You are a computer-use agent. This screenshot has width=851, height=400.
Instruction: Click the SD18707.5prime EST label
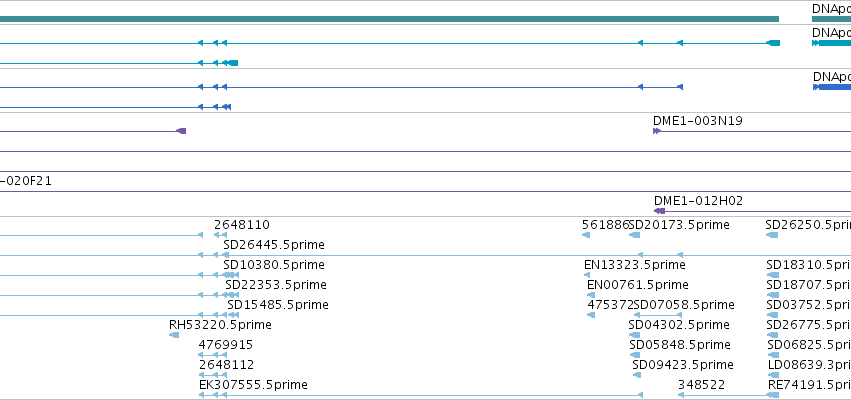[809, 285]
